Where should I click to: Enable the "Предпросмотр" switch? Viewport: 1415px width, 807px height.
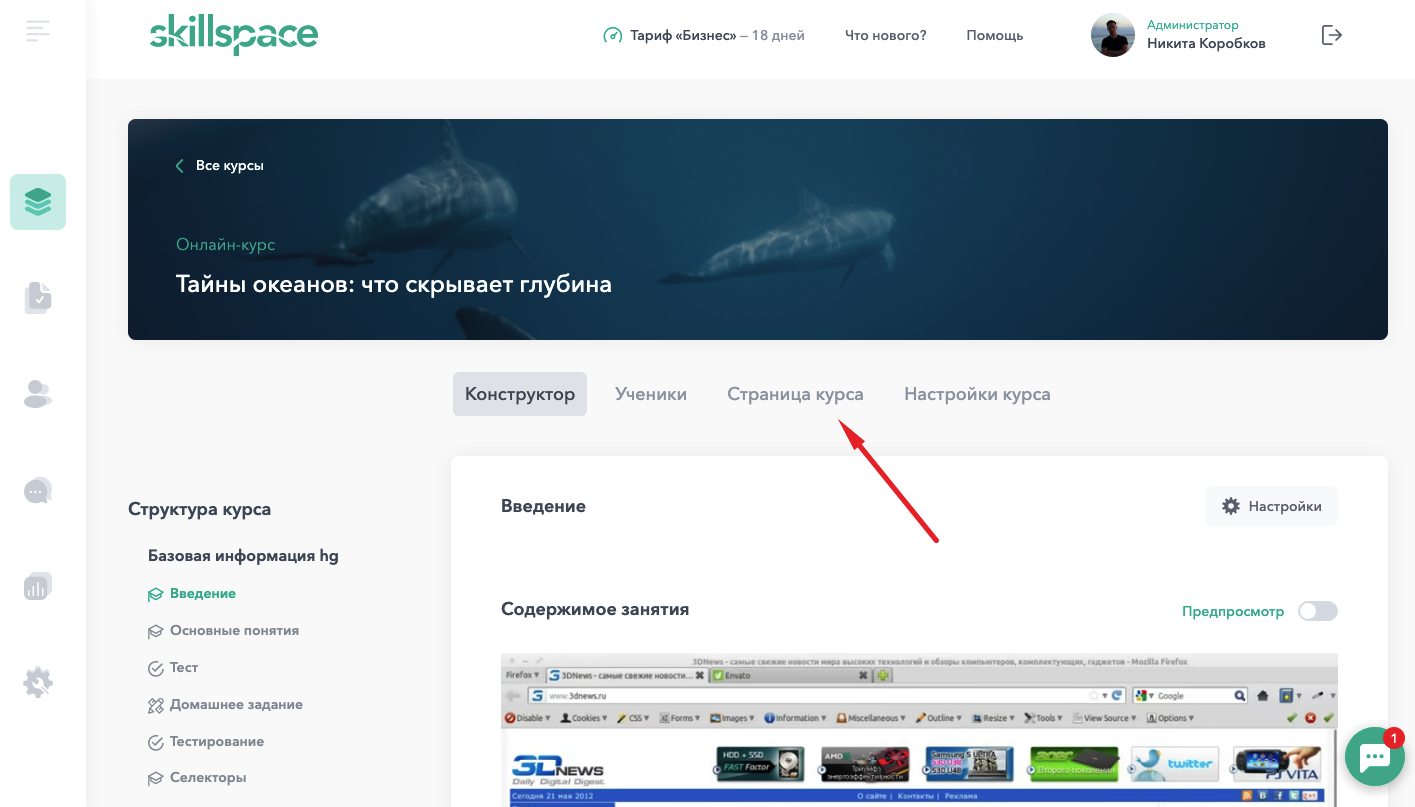point(1317,611)
